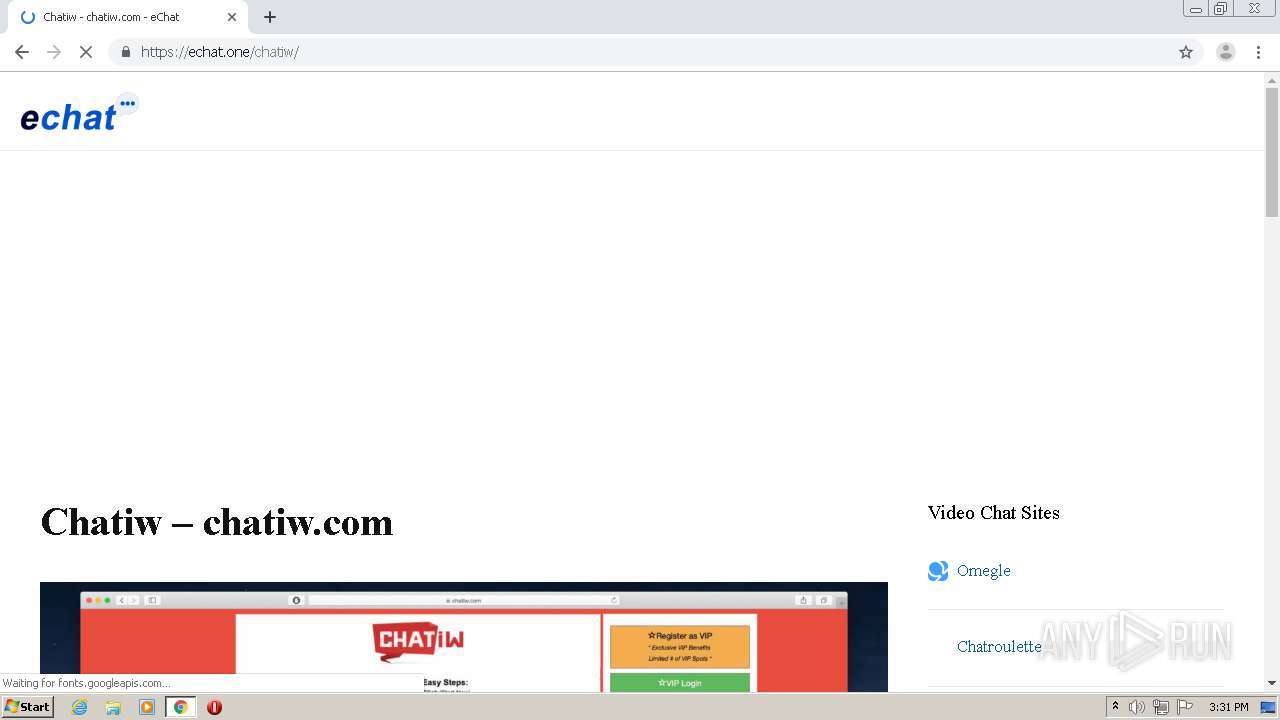Click the Chatiw website screenshot image

(464, 637)
